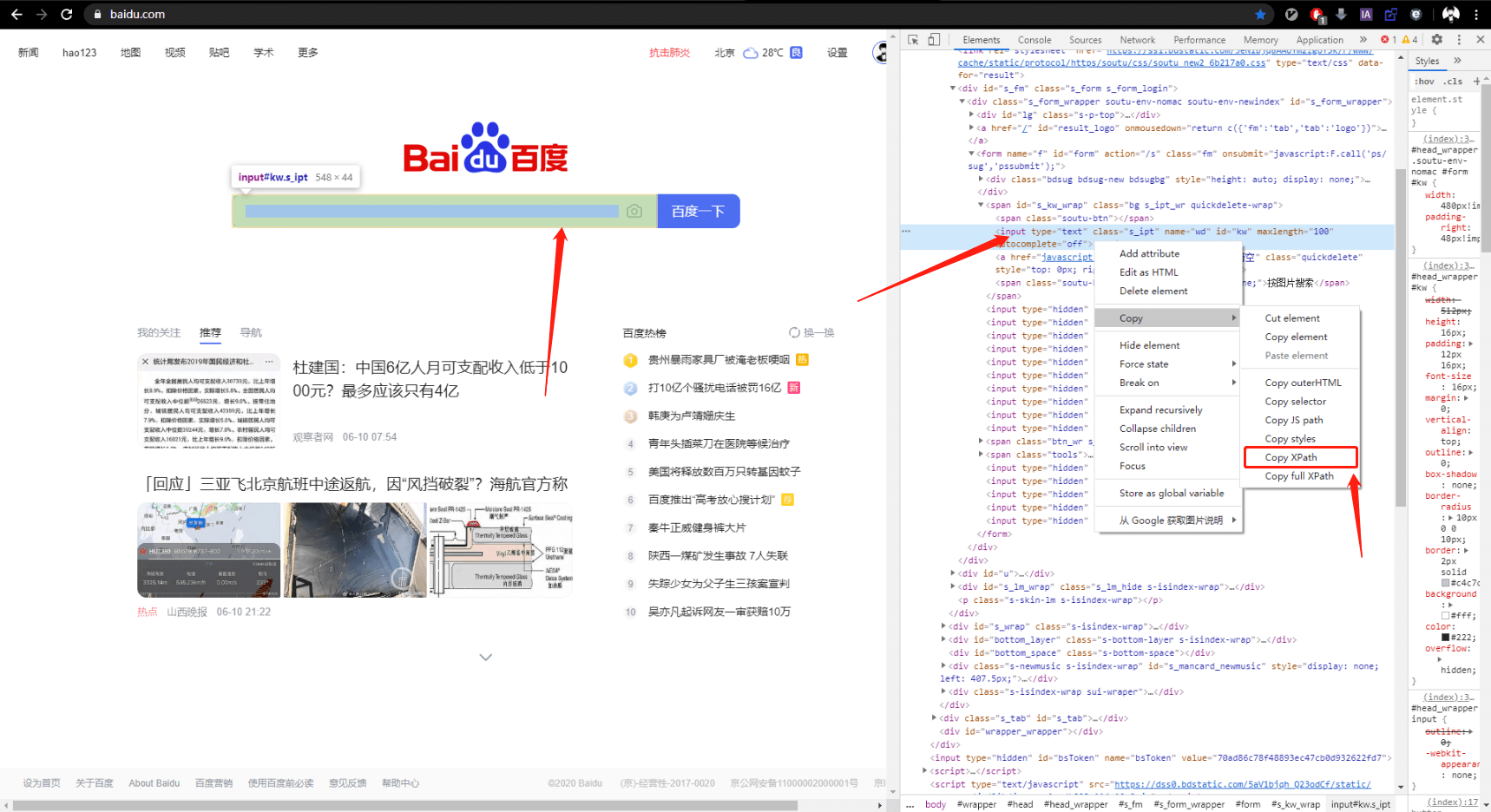Open the Application DevTools tab

click(x=1319, y=40)
